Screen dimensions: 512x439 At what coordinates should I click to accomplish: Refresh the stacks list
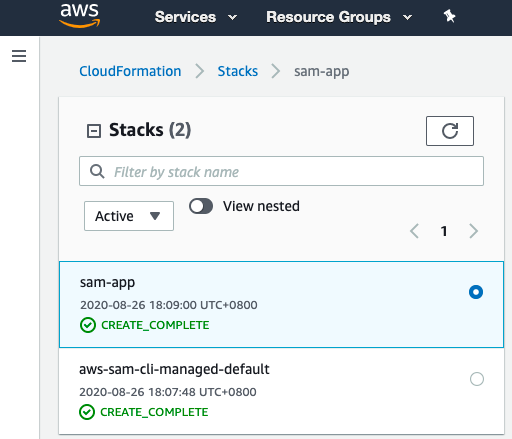(450, 131)
